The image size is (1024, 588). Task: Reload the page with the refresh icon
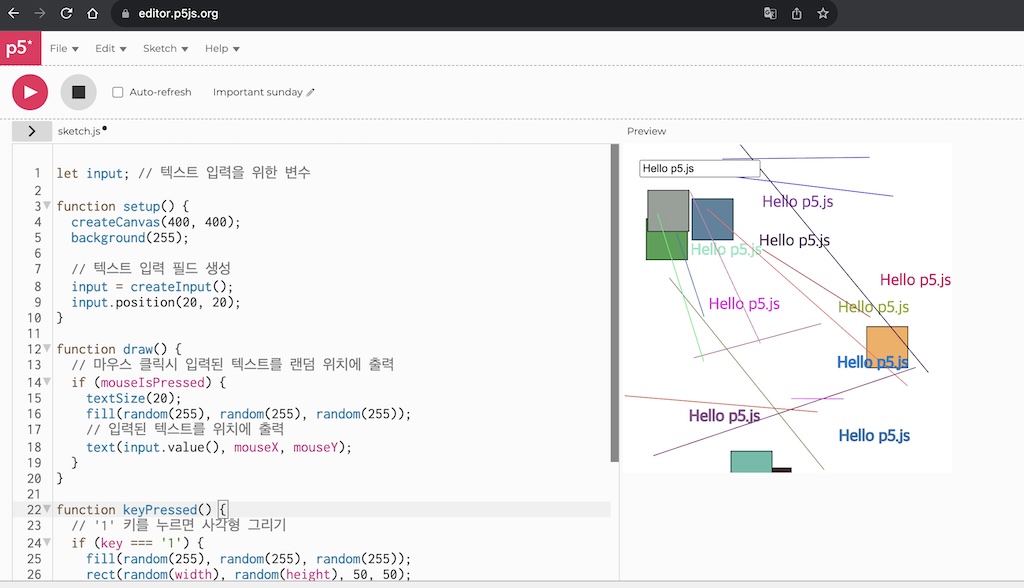pyautogui.click(x=66, y=13)
